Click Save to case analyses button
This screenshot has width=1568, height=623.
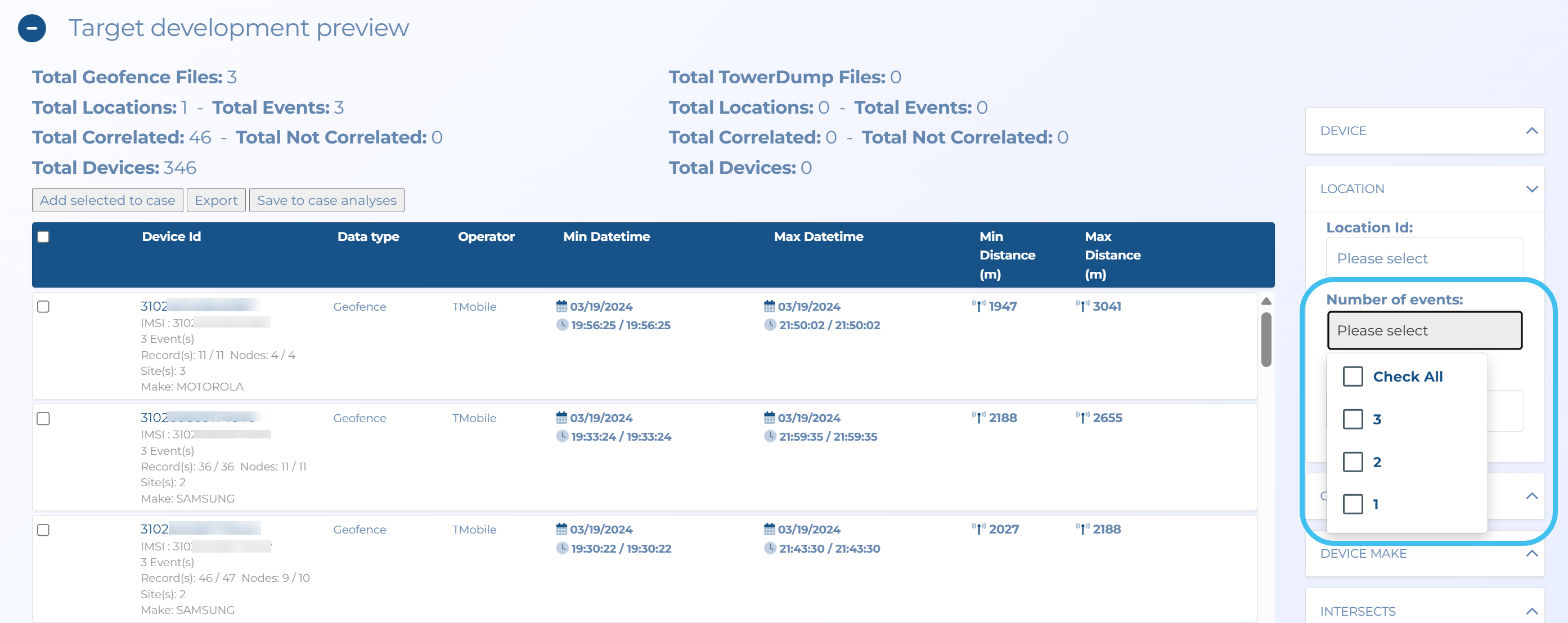[x=326, y=200]
